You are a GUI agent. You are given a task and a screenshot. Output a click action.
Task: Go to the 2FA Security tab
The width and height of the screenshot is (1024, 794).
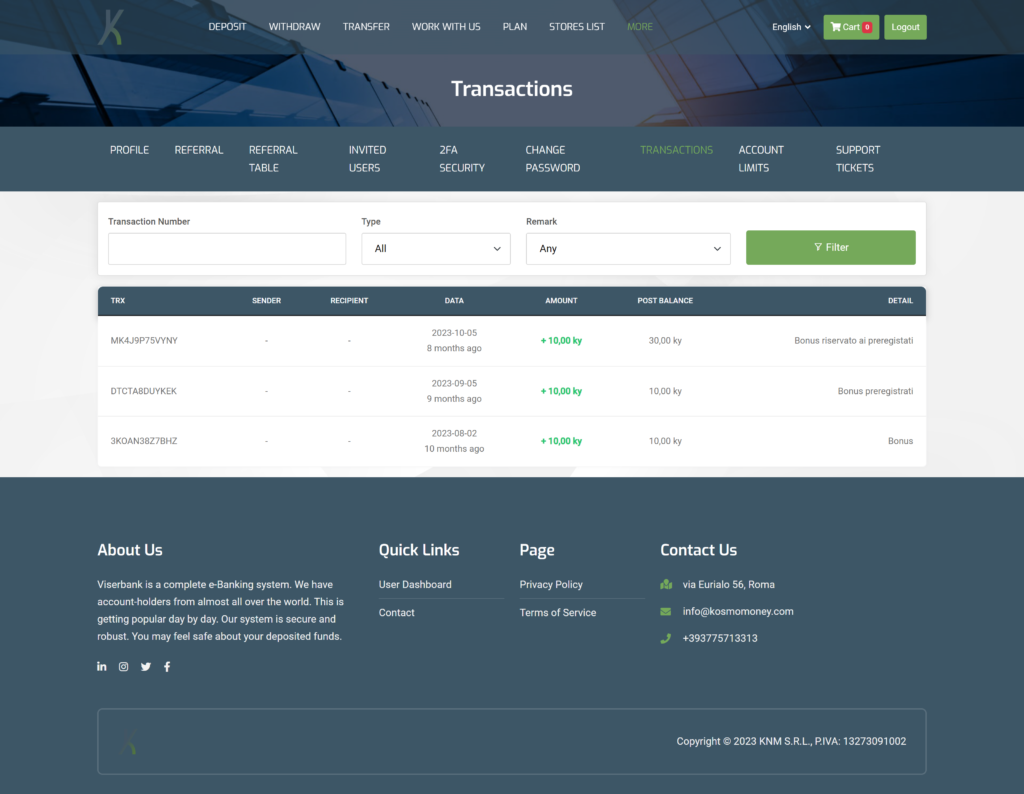point(461,158)
